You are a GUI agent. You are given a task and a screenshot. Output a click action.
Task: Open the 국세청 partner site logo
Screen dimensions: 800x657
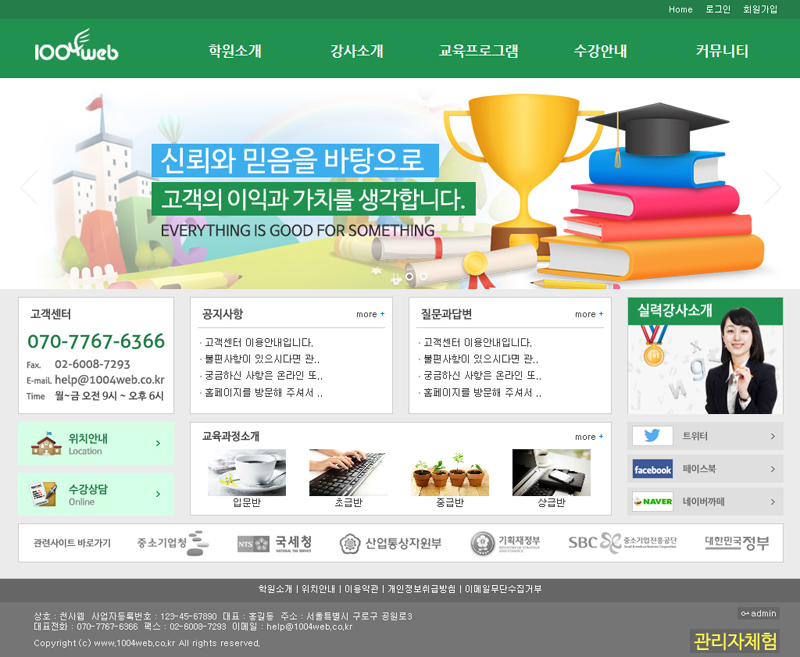tap(275, 543)
